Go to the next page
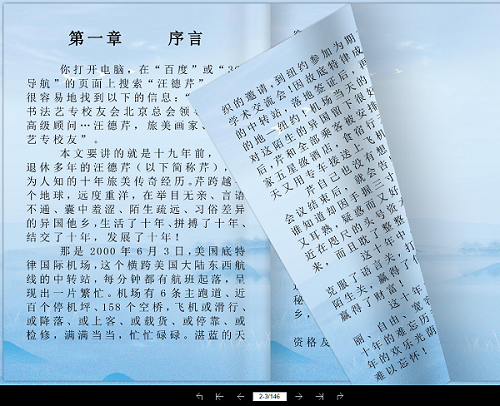Image resolution: width=500 pixels, height=406 pixels. [x=299, y=396]
